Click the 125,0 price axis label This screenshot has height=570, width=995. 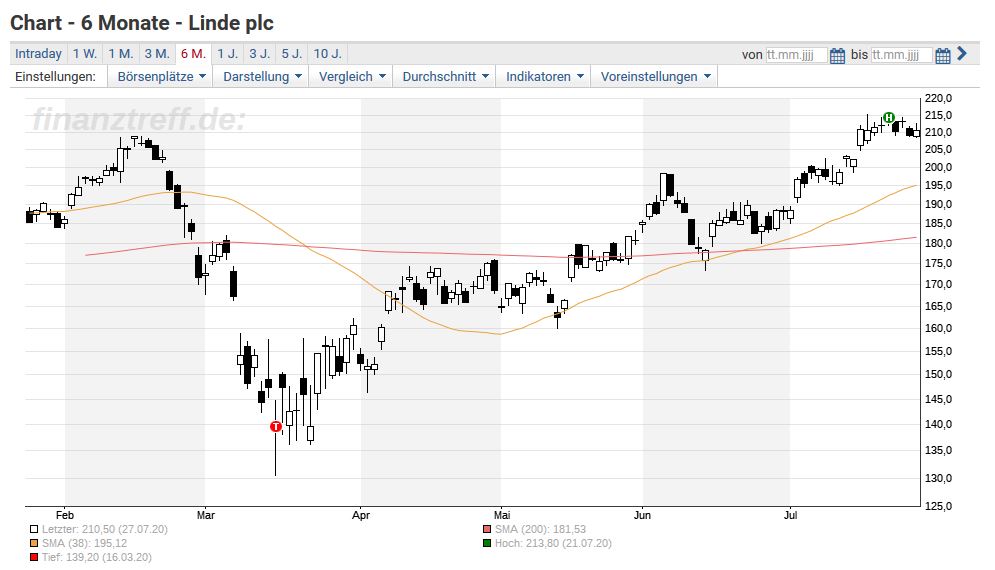point(939,506)
